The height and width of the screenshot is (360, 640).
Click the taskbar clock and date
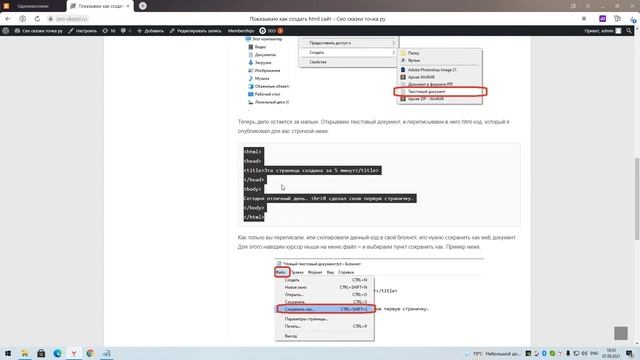click(x=611, y=353)
